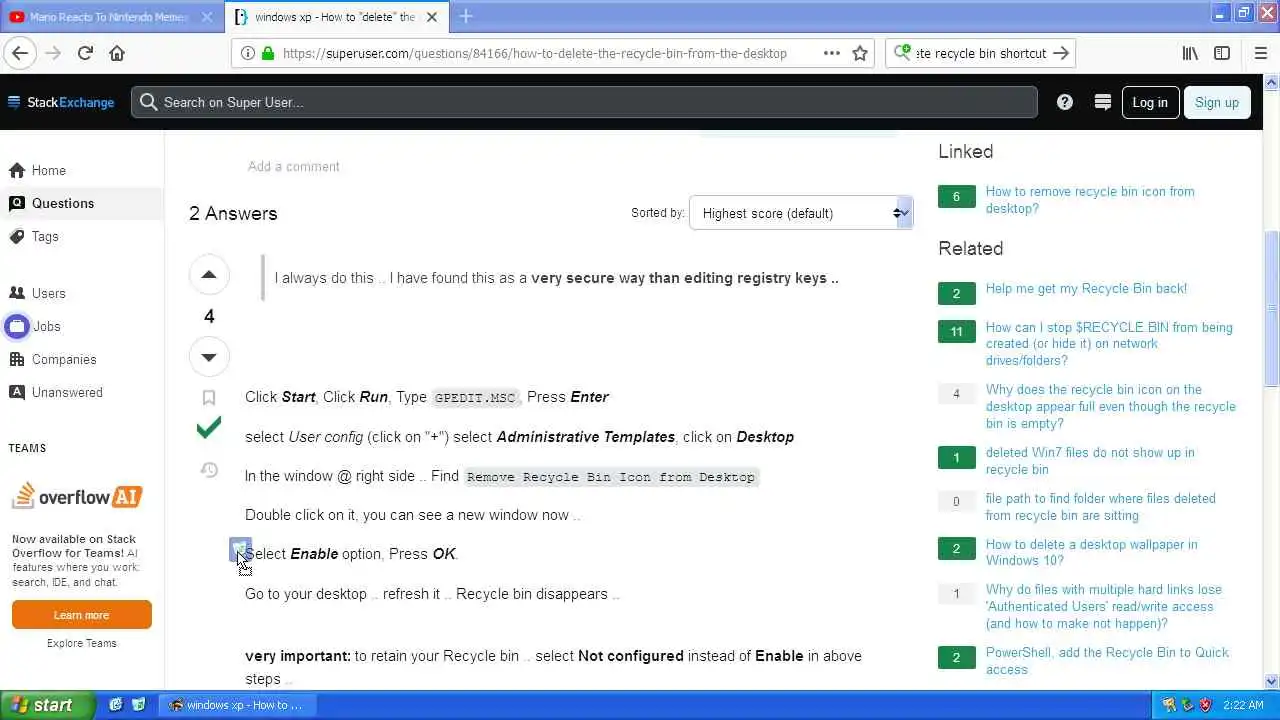Close the Mario Reacts YouTube tab
Image resolution: width=1280 pixels, height=720 pixels.
coord(206,17)
